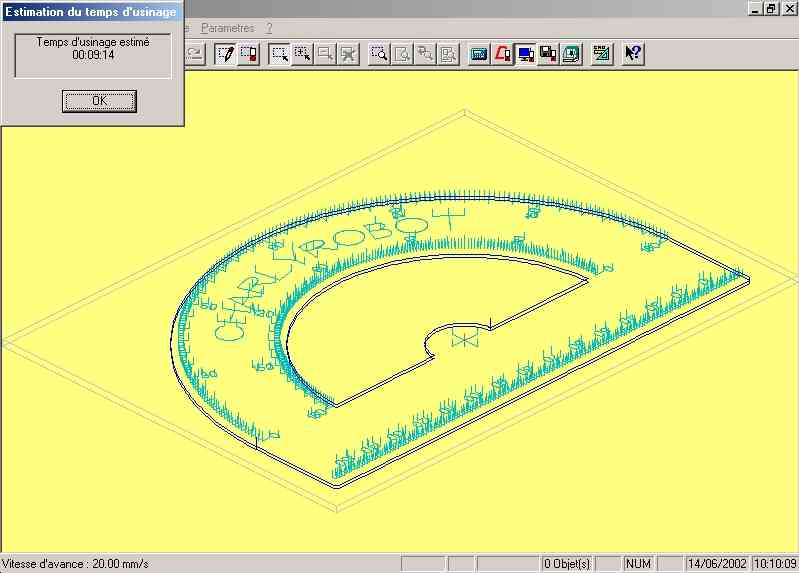This screenshot has height=573, width=799.
Task: Click the blue computer monitor simulation icon
Action: point(525,54)
